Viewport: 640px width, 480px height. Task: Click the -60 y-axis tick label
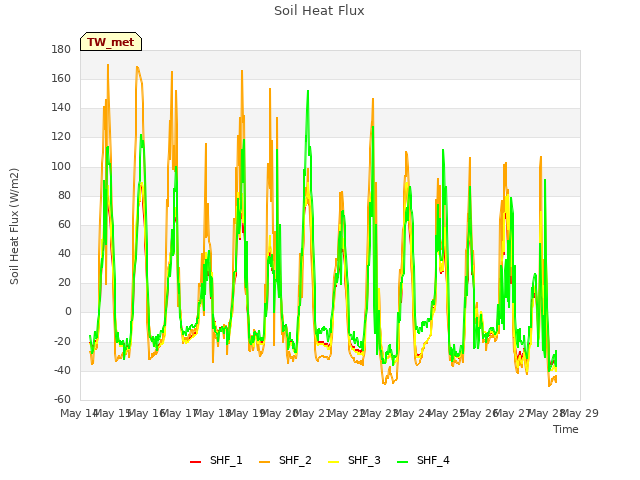tap(62, 399)
